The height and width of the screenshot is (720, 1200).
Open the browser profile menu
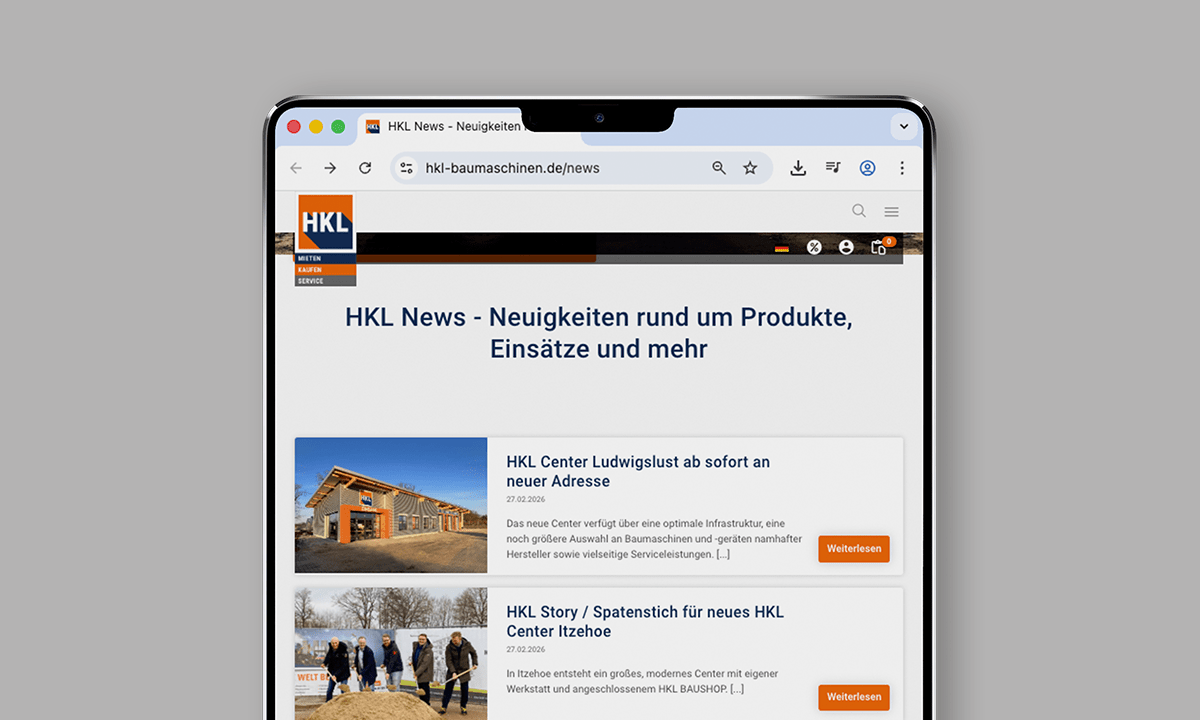pos(867,168)
